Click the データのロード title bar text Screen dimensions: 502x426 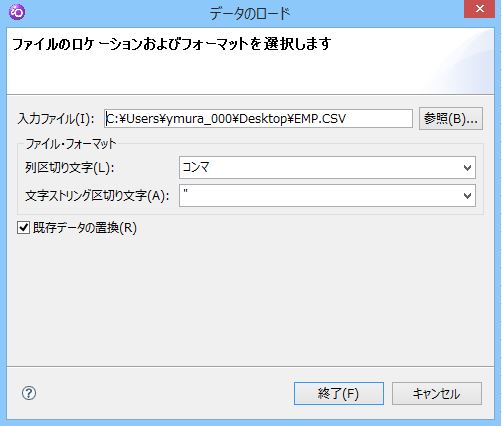250,14
